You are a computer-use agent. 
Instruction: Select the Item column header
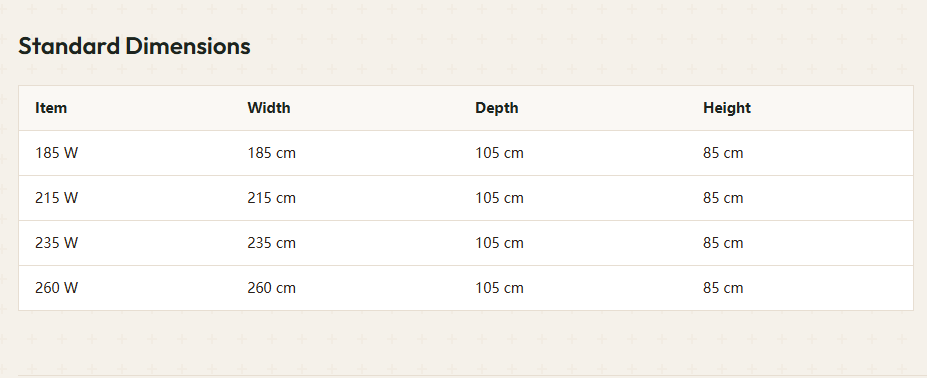point(51,108)
